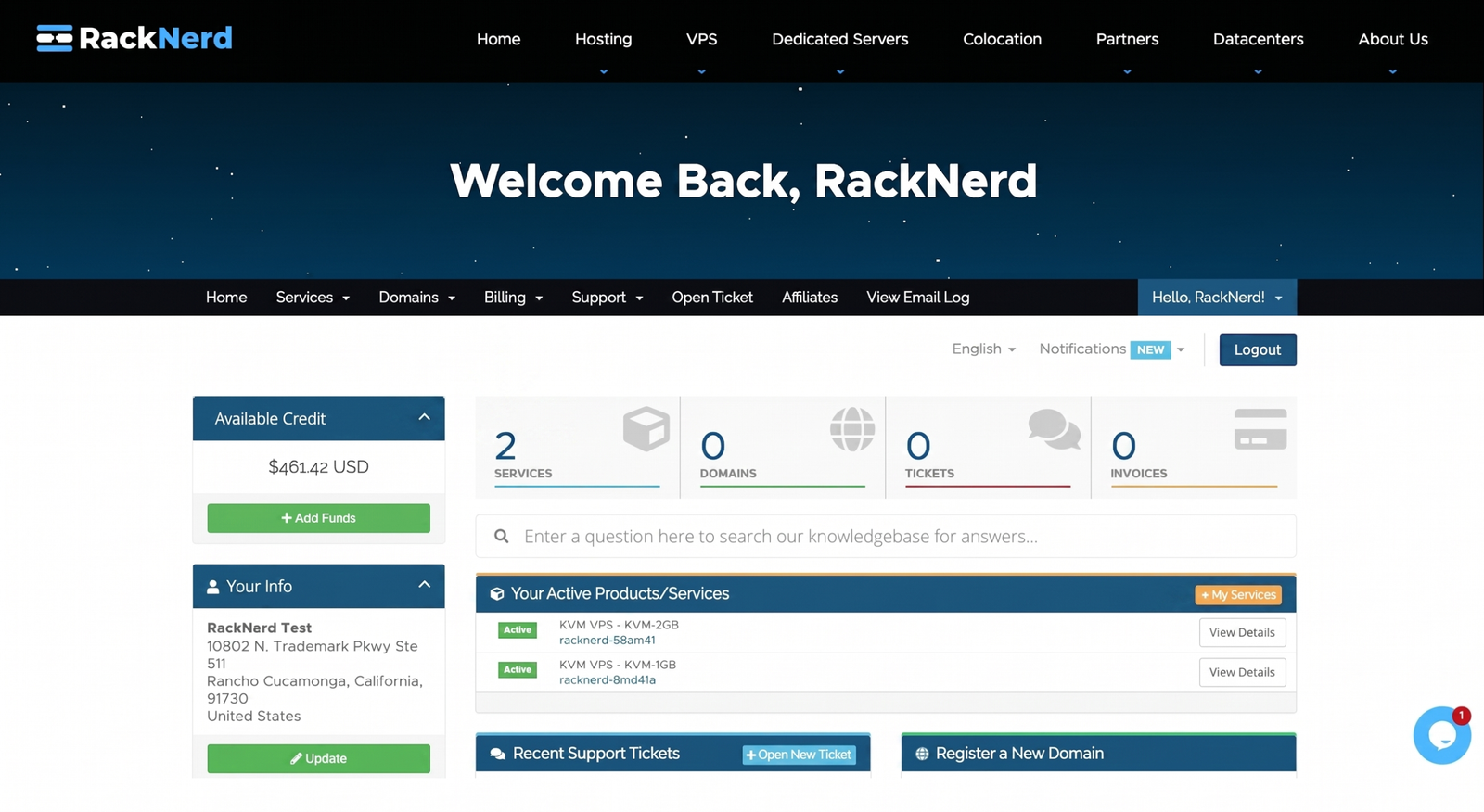1484x812 pixels.
Task: Open the Billing dropdown
Action: pos(513,298)
